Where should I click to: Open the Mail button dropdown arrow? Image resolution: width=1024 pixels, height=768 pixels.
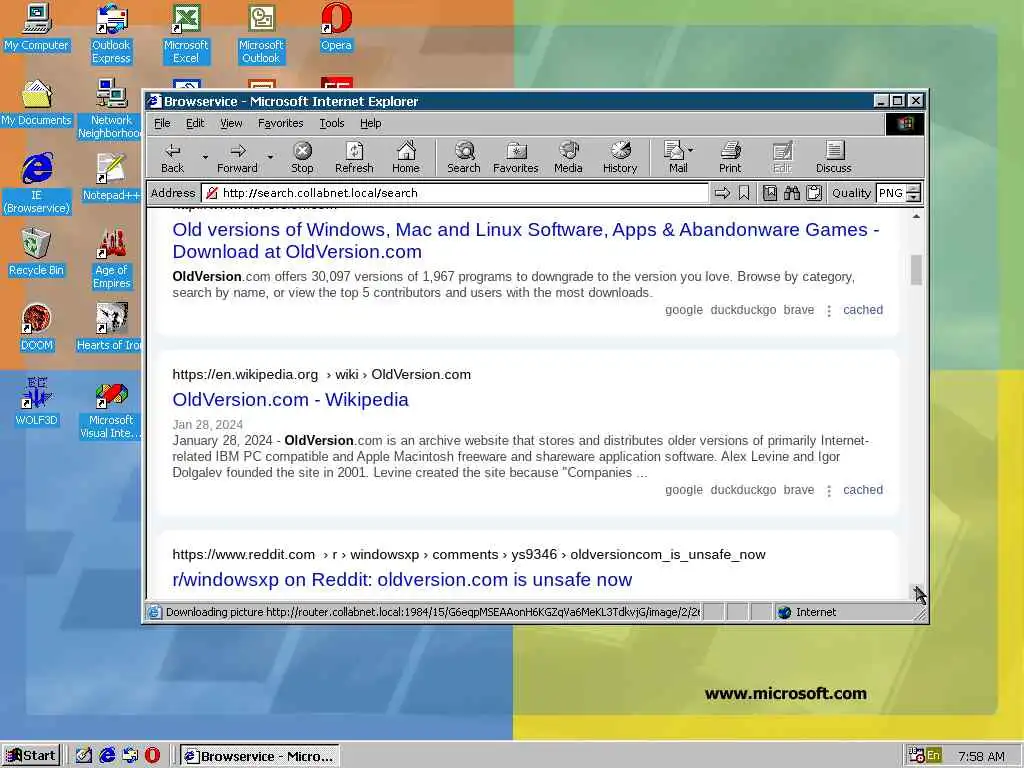click(x=691, y=150)
